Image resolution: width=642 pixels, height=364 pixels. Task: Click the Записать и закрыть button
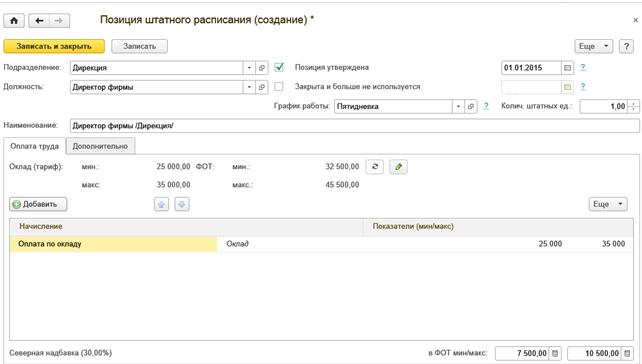tap(54, 46)
